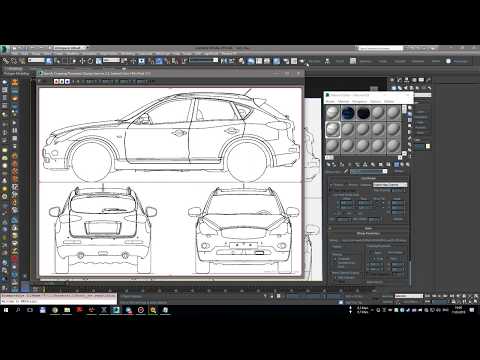
Task: Click Reset Map/Material icon
Action: (349, 164)
